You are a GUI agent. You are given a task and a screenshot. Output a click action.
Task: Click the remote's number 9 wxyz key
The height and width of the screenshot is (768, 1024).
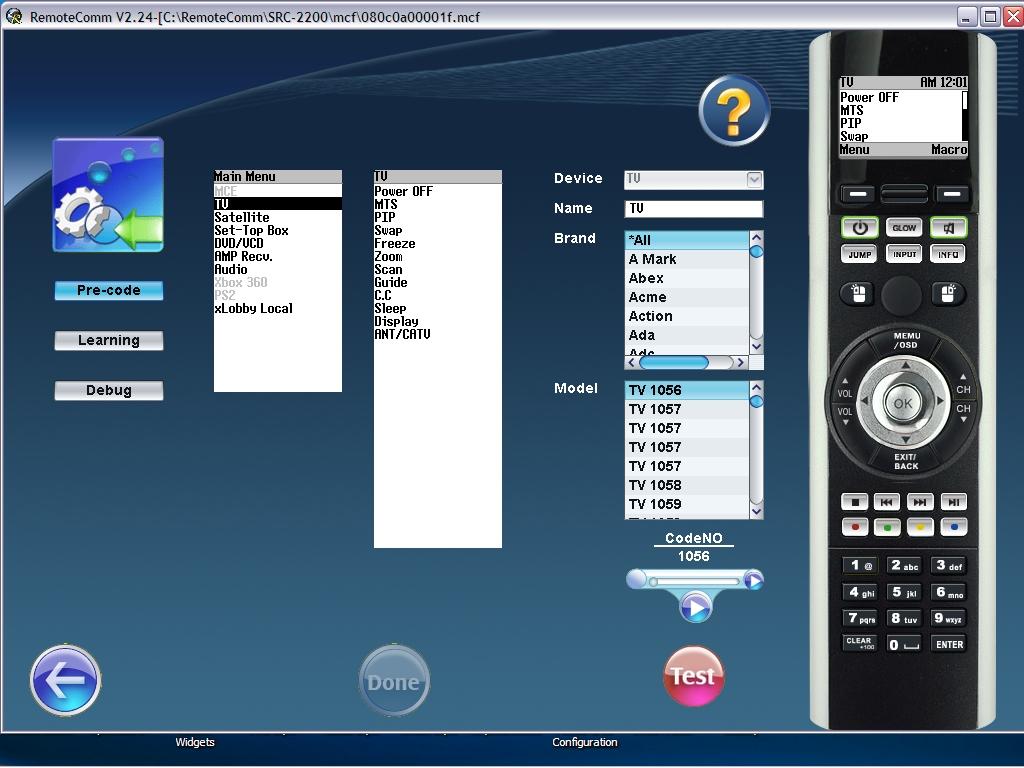(948, 618)
